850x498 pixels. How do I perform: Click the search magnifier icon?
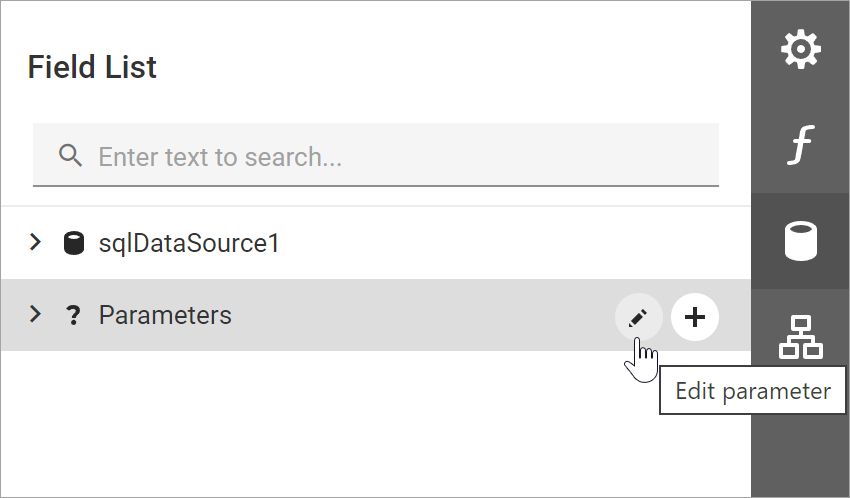coord(70,156)
